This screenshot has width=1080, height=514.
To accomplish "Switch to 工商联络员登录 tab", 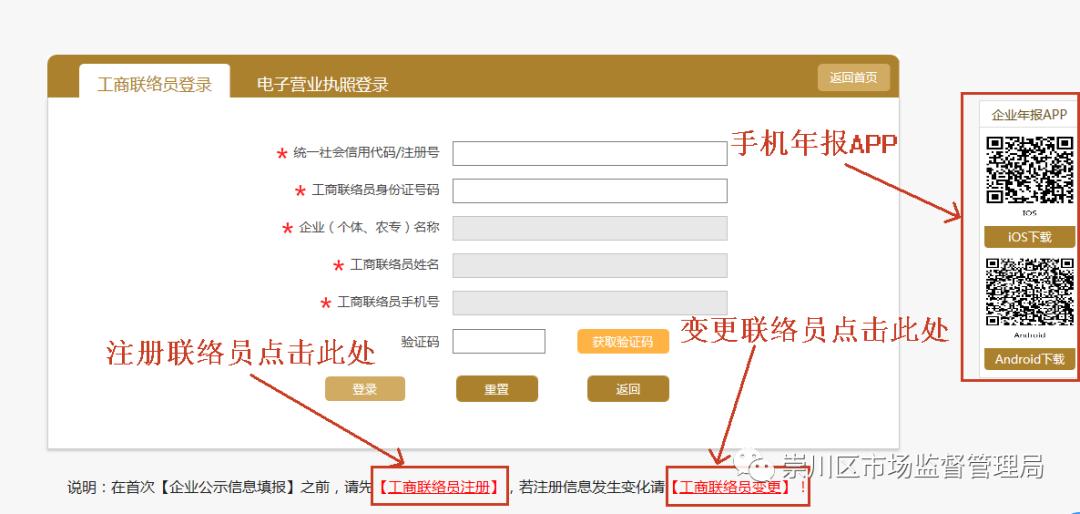I will tap(154, 84).
